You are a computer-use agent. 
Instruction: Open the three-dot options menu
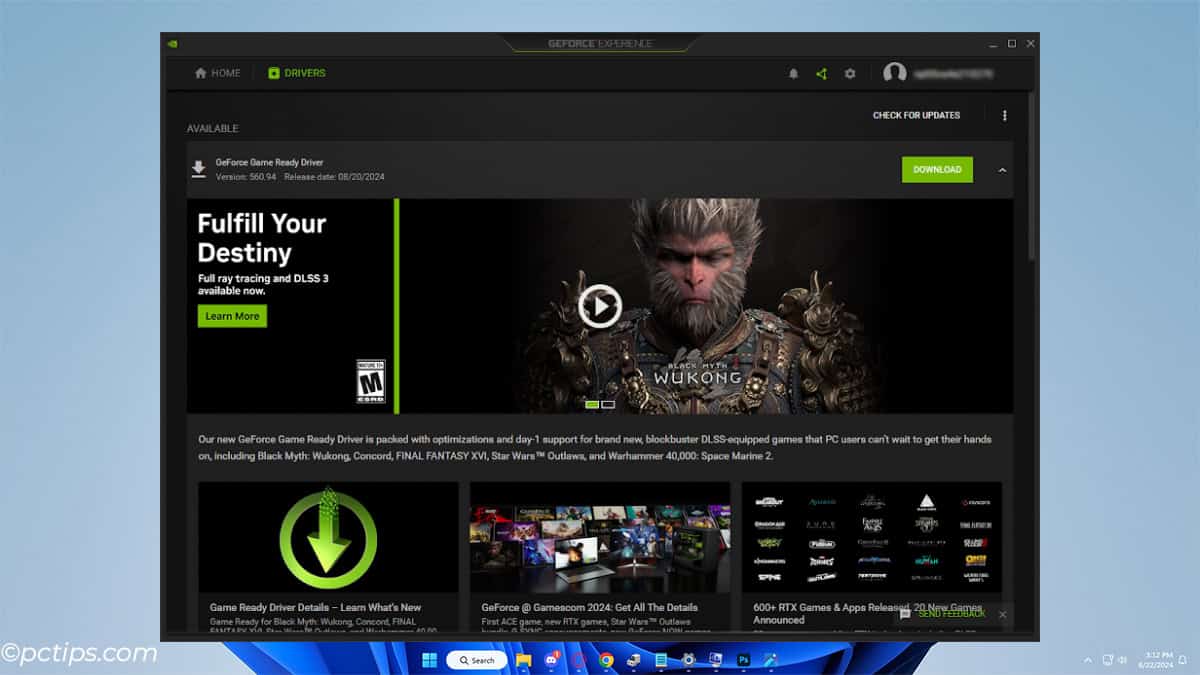click(x=1005, y=115)
